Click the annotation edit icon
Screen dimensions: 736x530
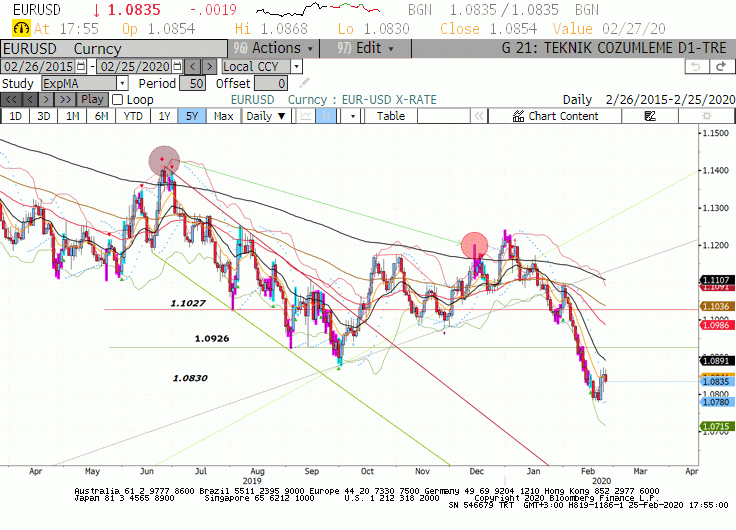point(650,115)
